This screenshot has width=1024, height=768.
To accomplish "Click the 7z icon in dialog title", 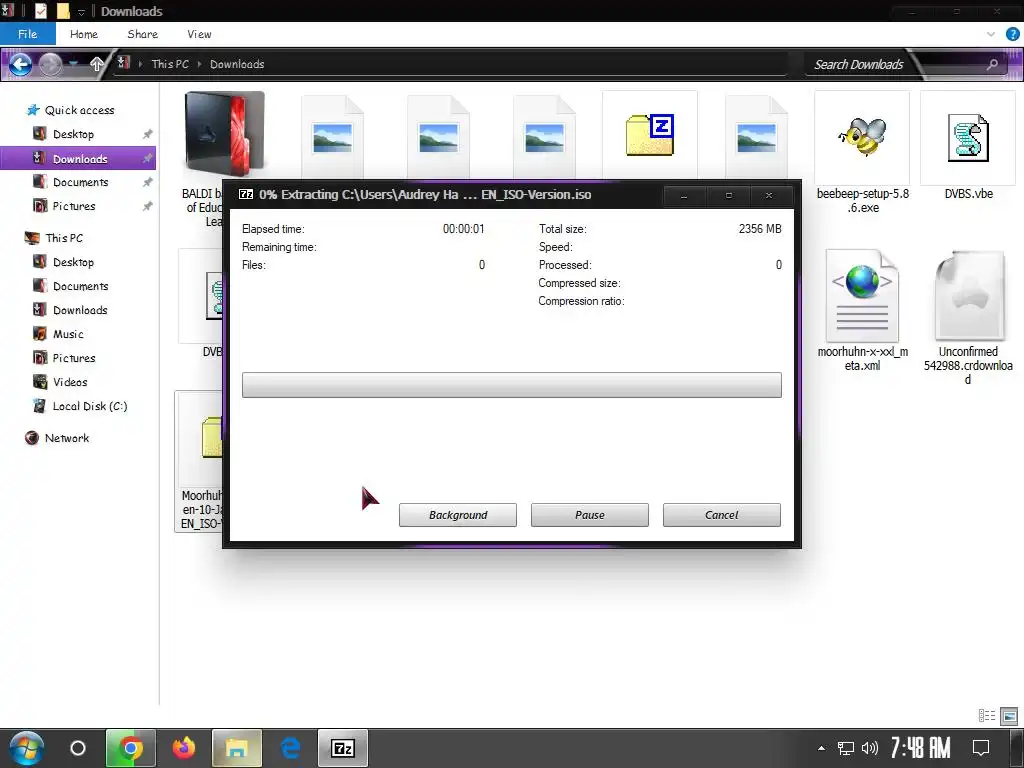I will tap(246, 195).
